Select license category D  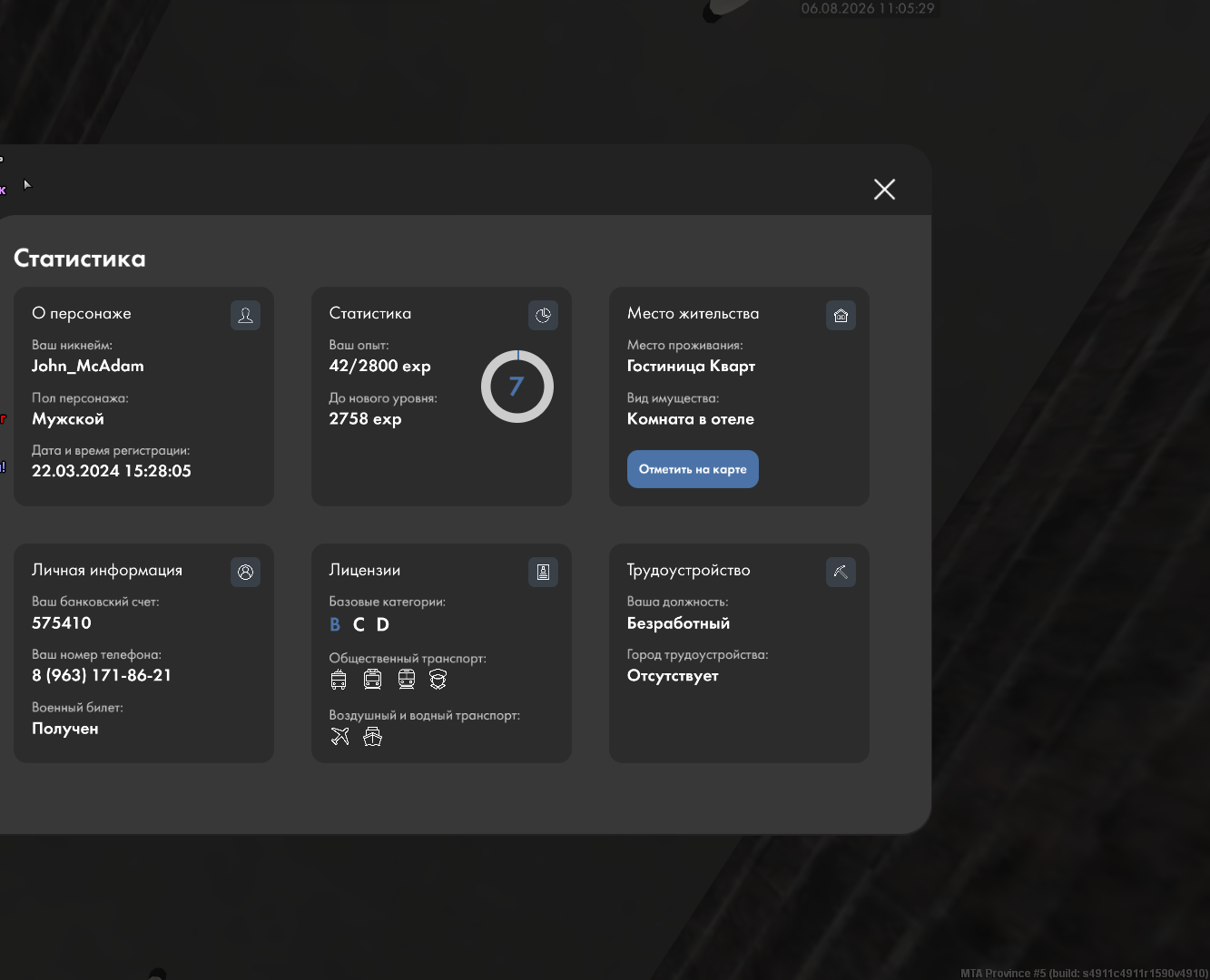tap(383, 624)
